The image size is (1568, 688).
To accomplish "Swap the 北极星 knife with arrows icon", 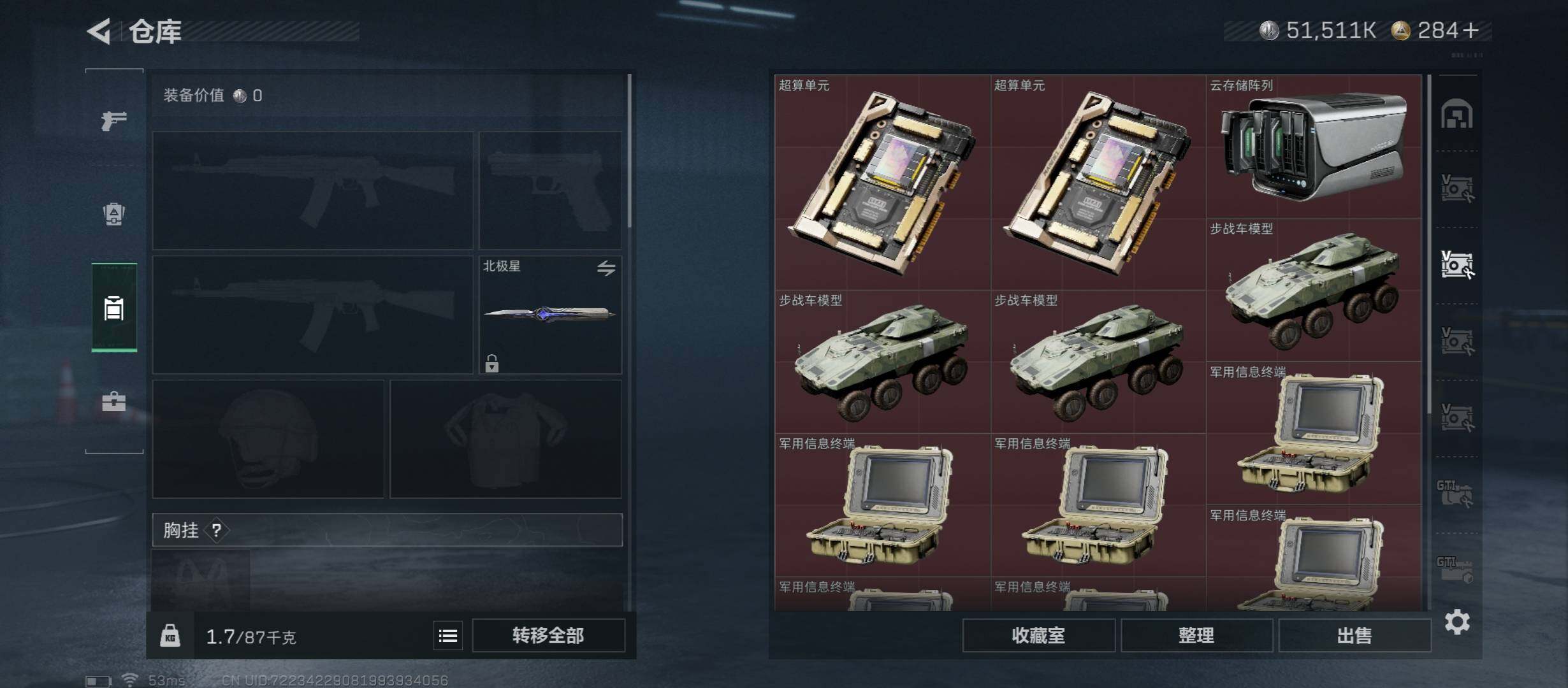I will point(606,268).
